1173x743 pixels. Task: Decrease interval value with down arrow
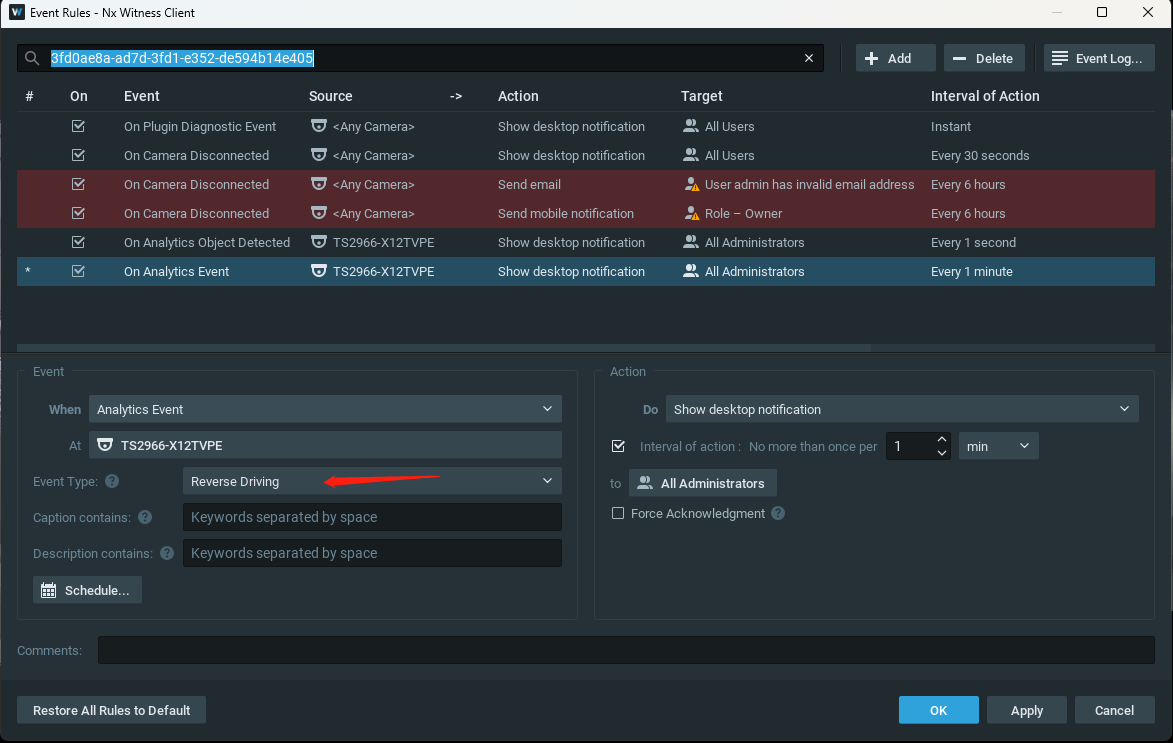point(942,453)
